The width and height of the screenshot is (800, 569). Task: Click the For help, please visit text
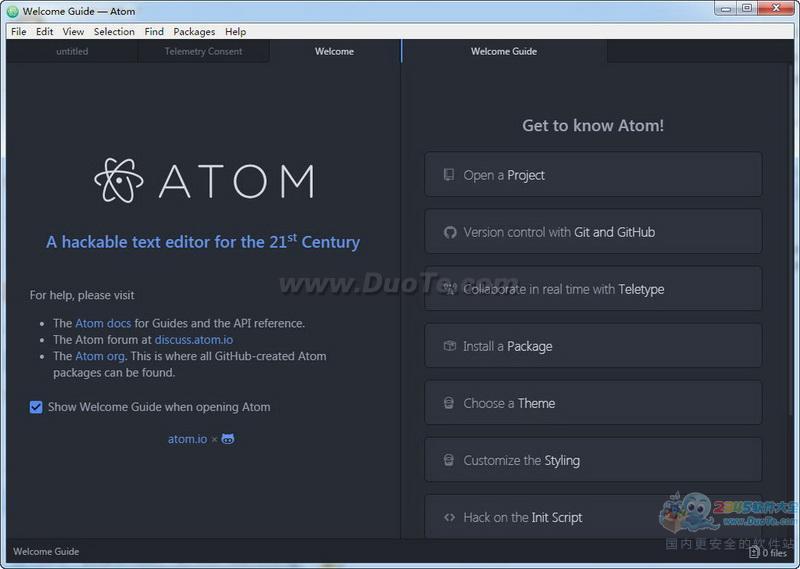point(82,295)
